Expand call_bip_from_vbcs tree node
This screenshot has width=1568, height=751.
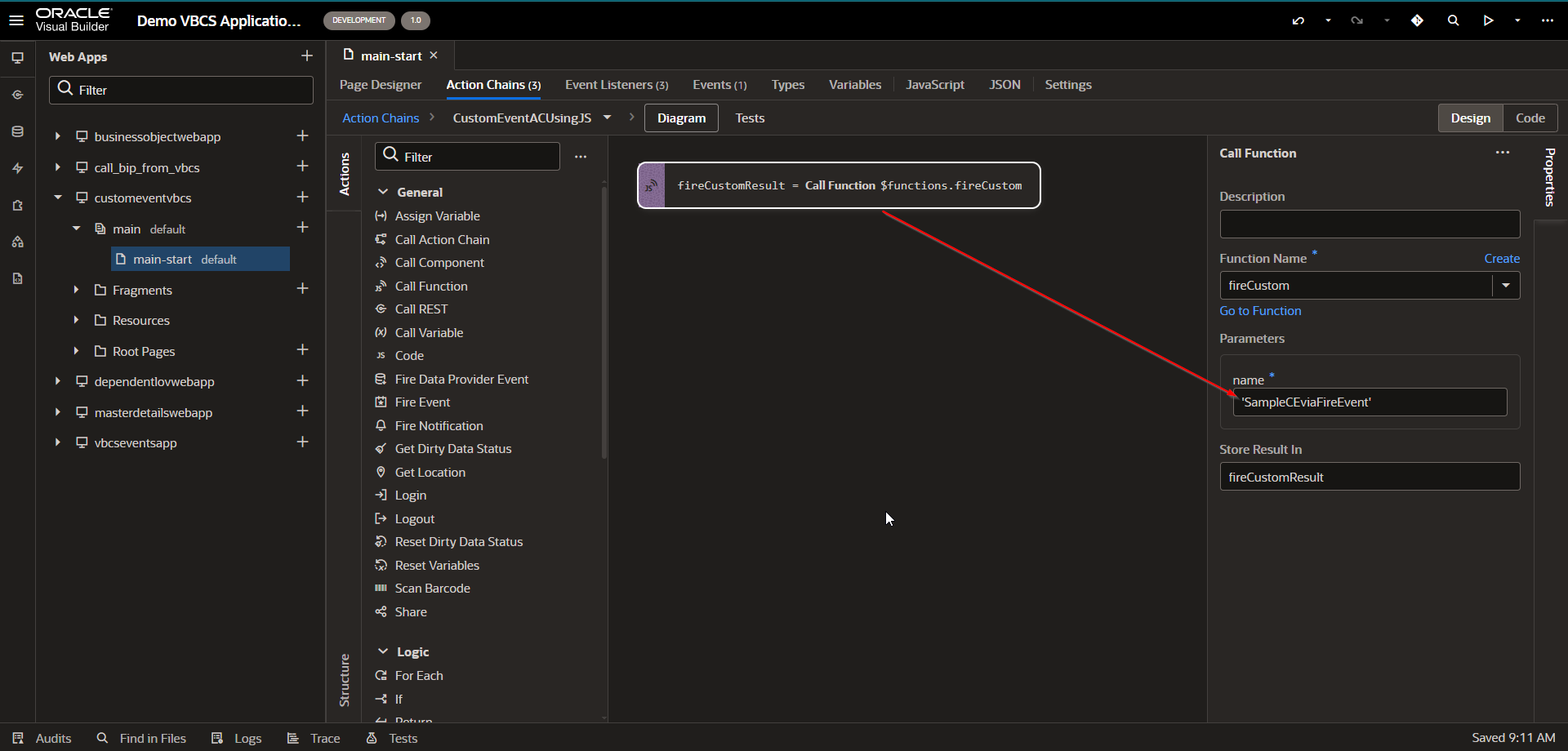(x=57, y=167)
